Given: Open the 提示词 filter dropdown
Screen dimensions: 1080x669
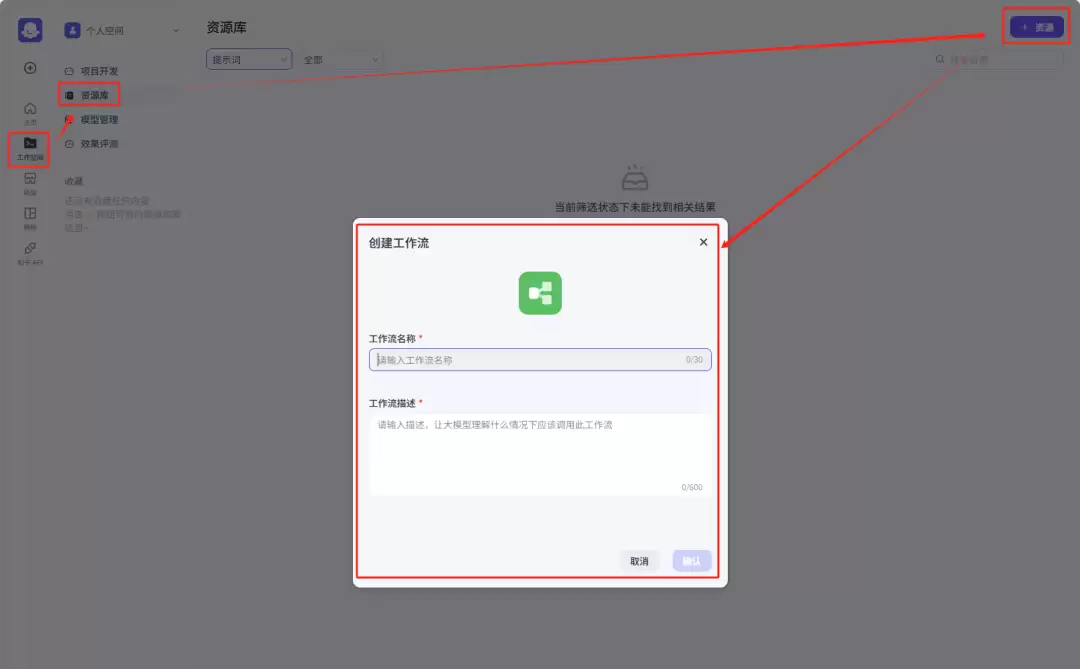Looking at the screenshot, I should point(248,59).
